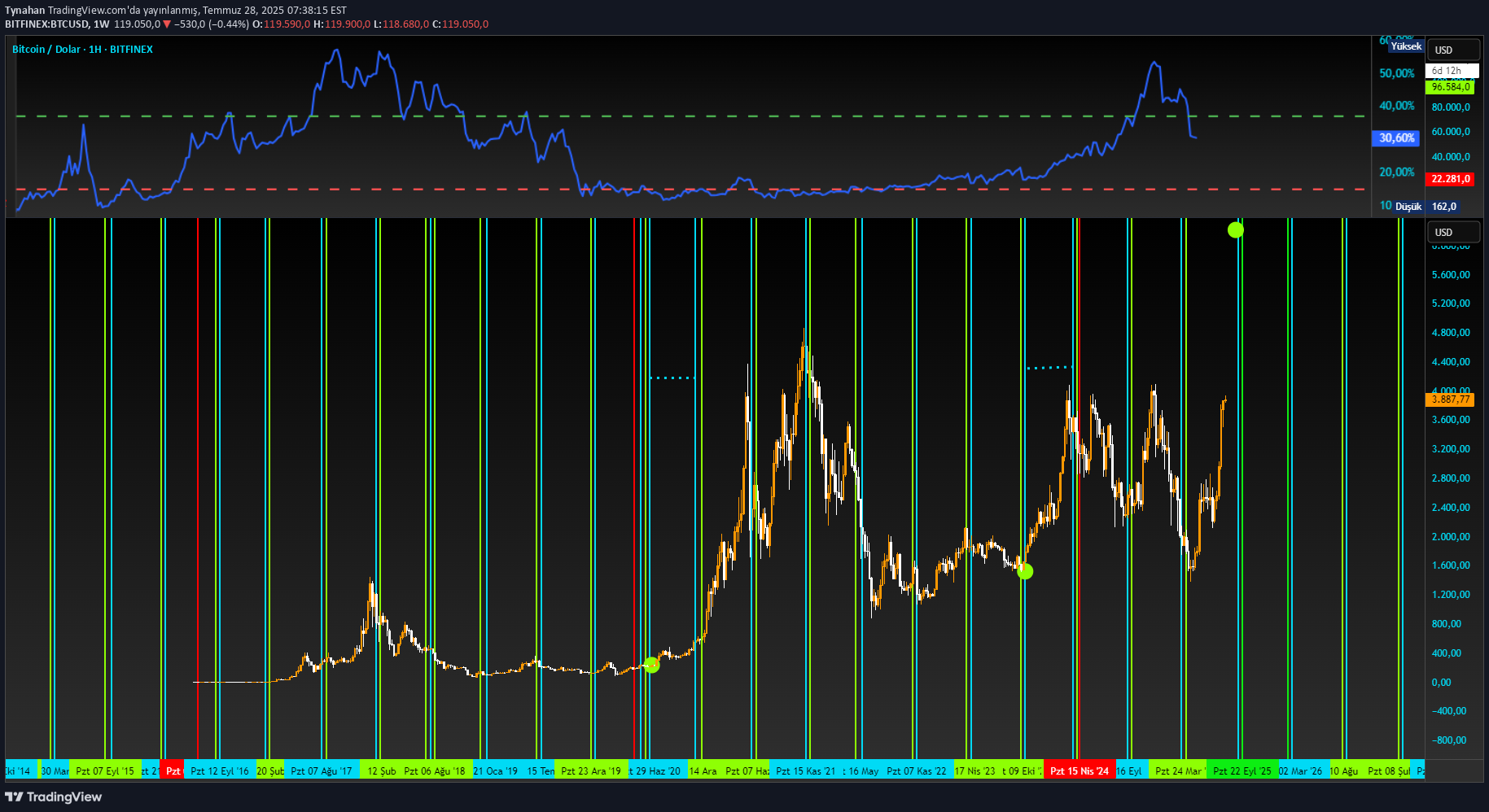Select the 21 Oca '19 date label
This screenshot has height=812, width=1489.
click(495, 771)
